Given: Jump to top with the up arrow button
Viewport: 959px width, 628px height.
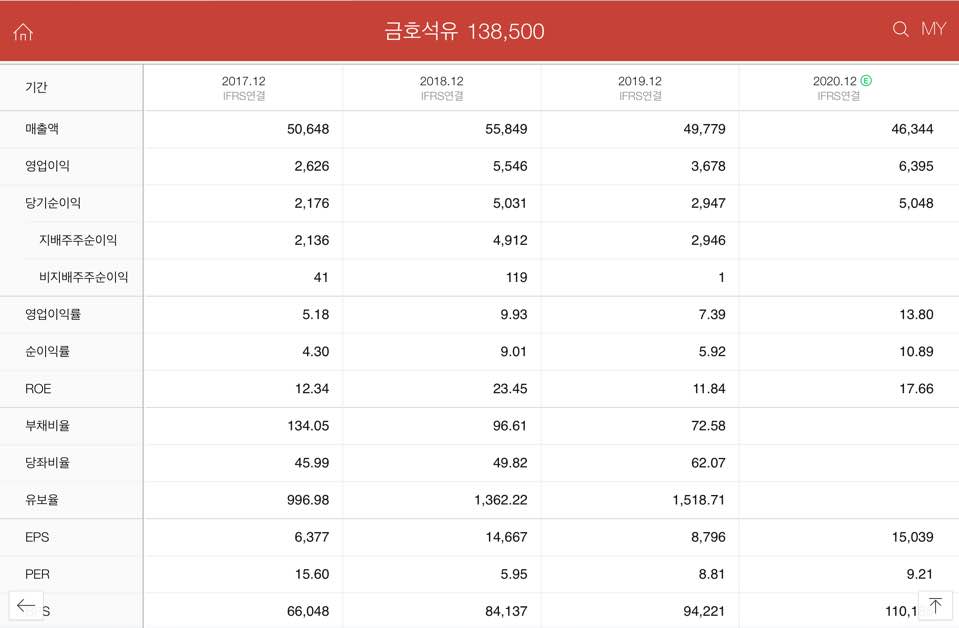Looking at the screenshot, I should (x=935, y=606).
